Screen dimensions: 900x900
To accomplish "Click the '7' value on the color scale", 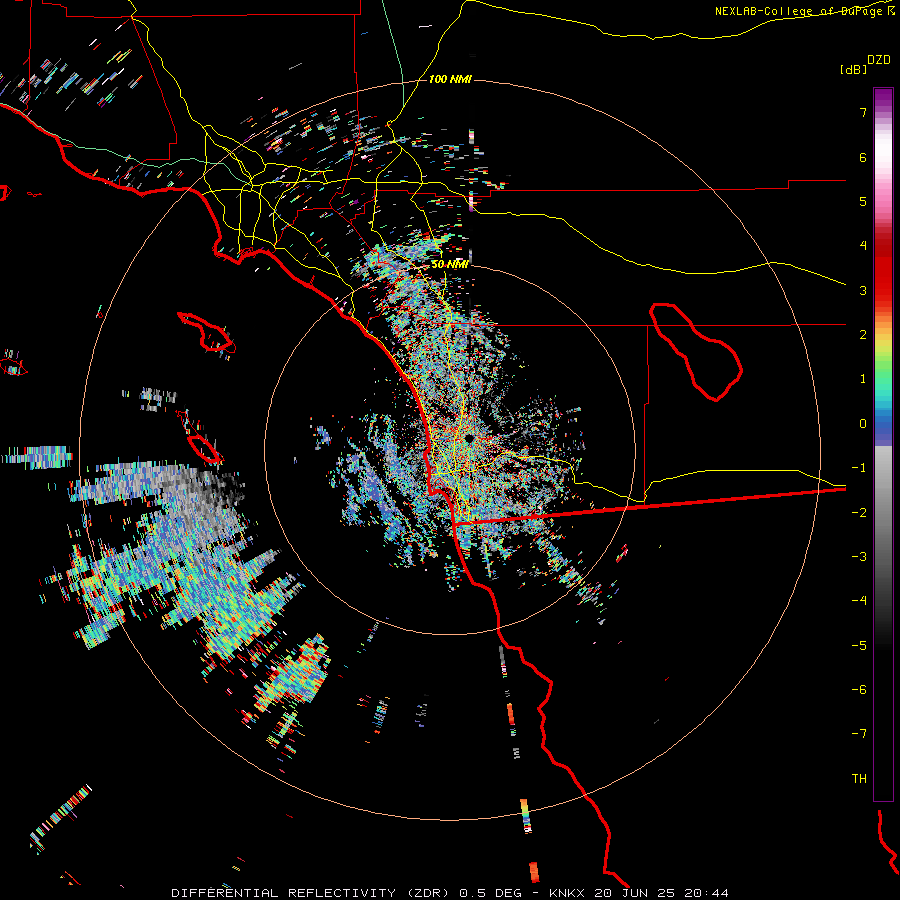I will (x=863, y=112).
